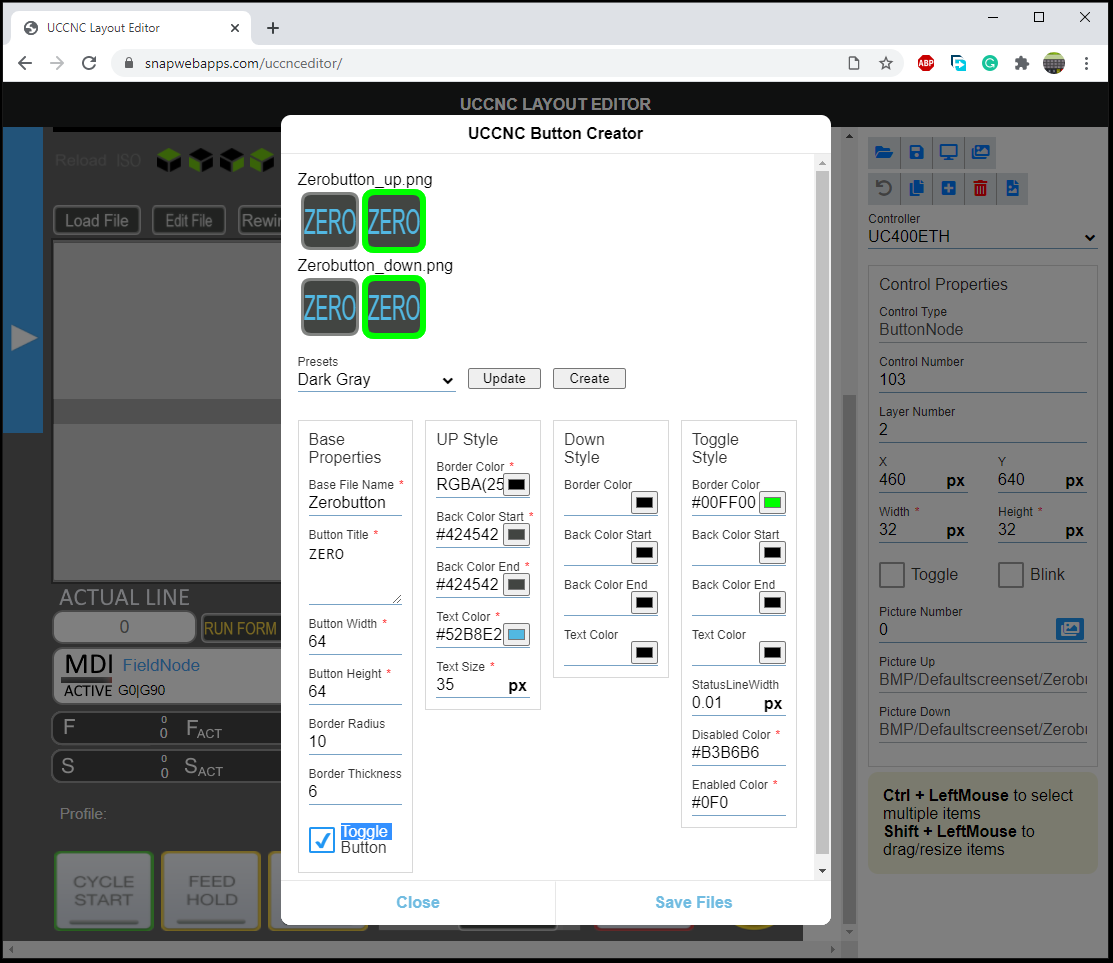Click the stacked images icon in the toolbar

tap(981, 153)
